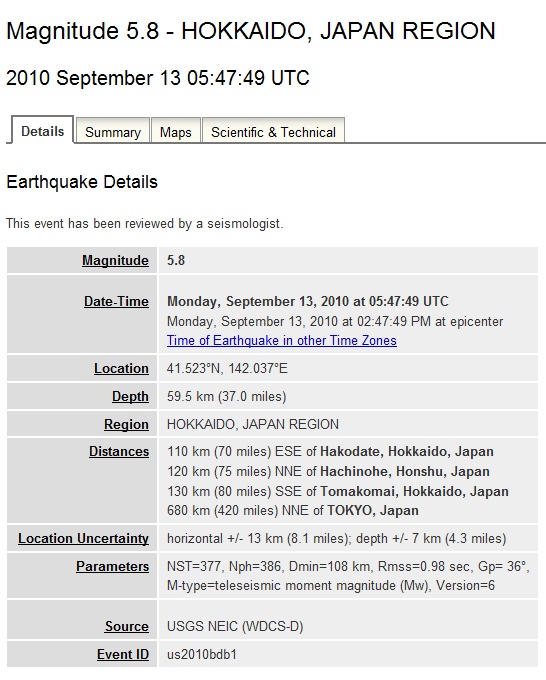The width and height of the screenshot is (546, 680).
Task: Click the event ID value us2010bdb1
Action: tap(202, 654)
